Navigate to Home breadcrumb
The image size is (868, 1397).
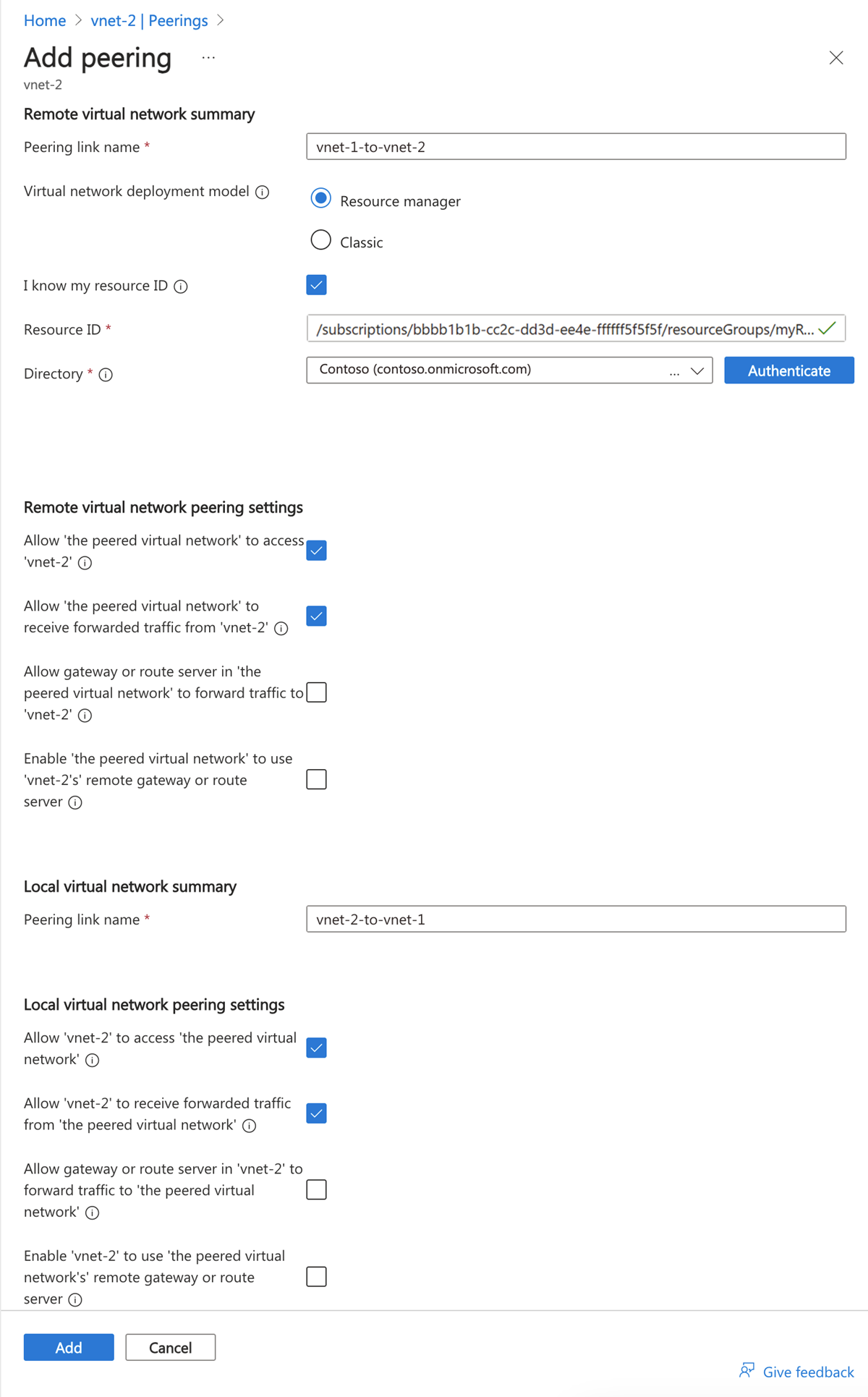(x=45, y=20)
